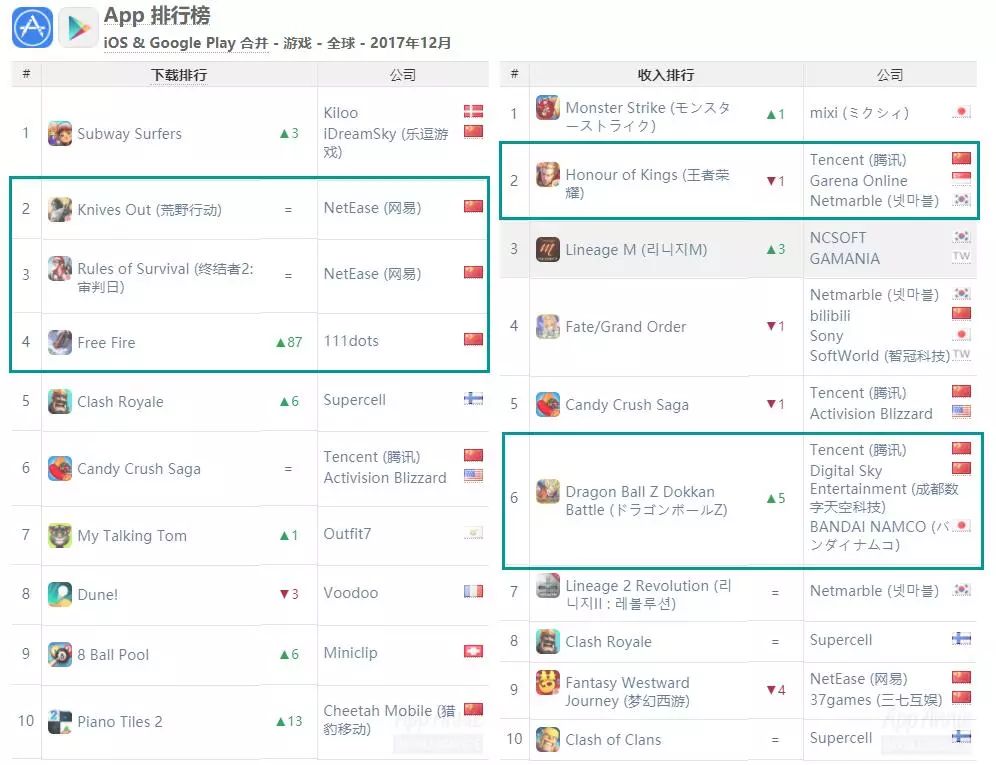Screen dimensions: 996x765
Task: Click the iOS & Google Play subtitle text
Action: 277,43
